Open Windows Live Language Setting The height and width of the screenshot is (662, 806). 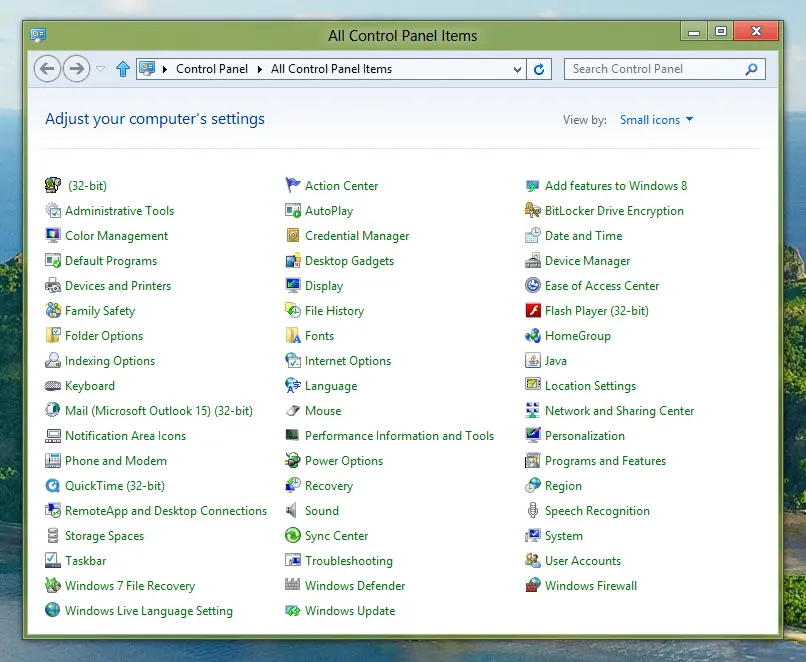click(x=149, y=611)
